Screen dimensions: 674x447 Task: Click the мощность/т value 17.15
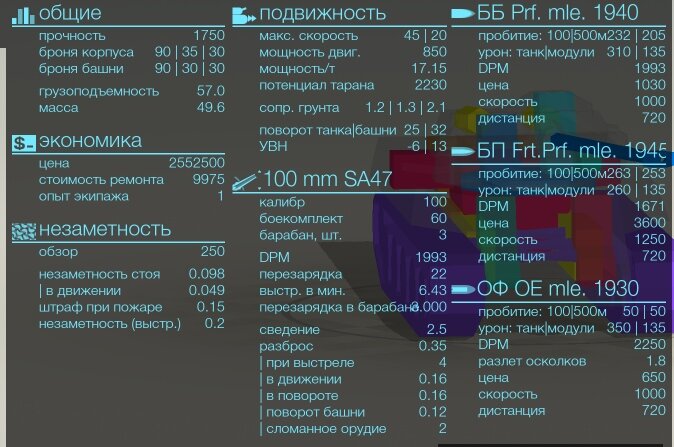click(429, 68)
